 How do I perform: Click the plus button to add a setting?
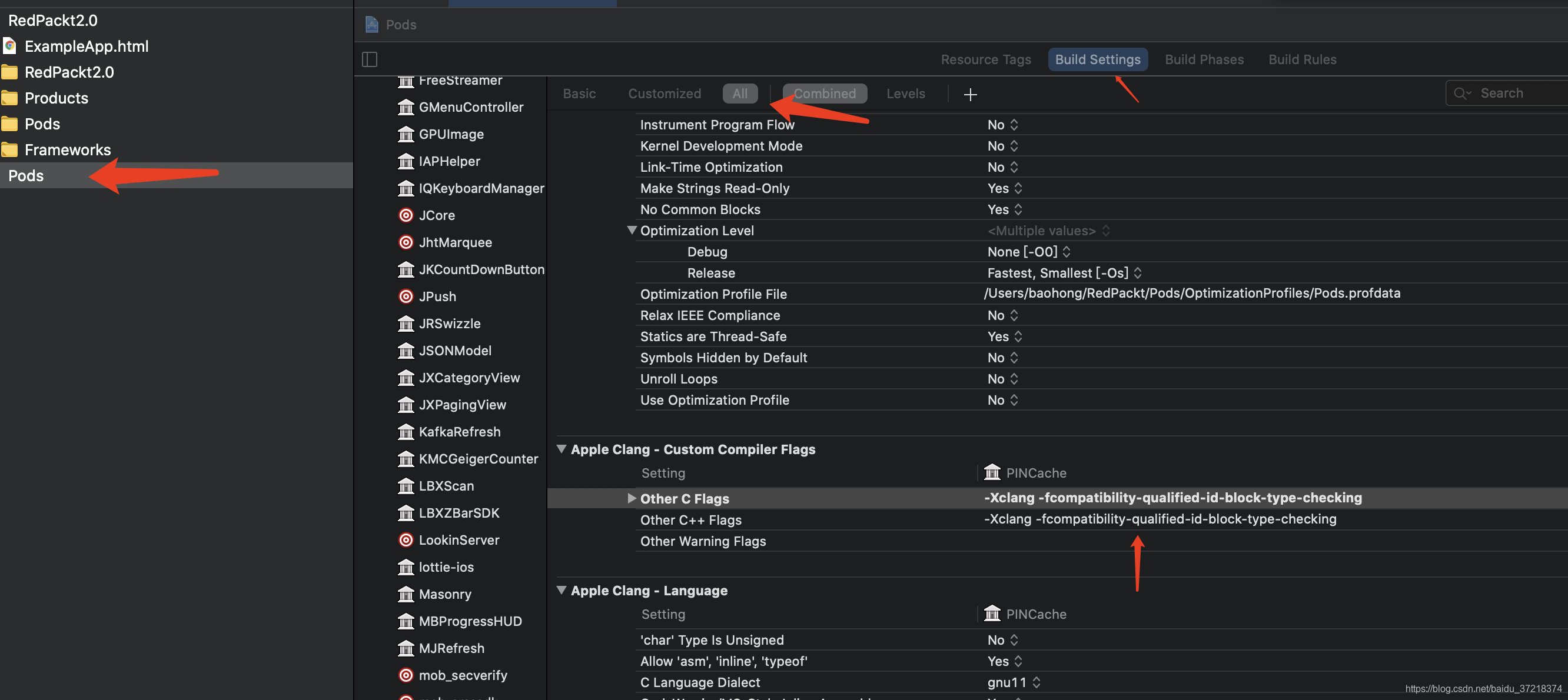[x=969, y=94]
